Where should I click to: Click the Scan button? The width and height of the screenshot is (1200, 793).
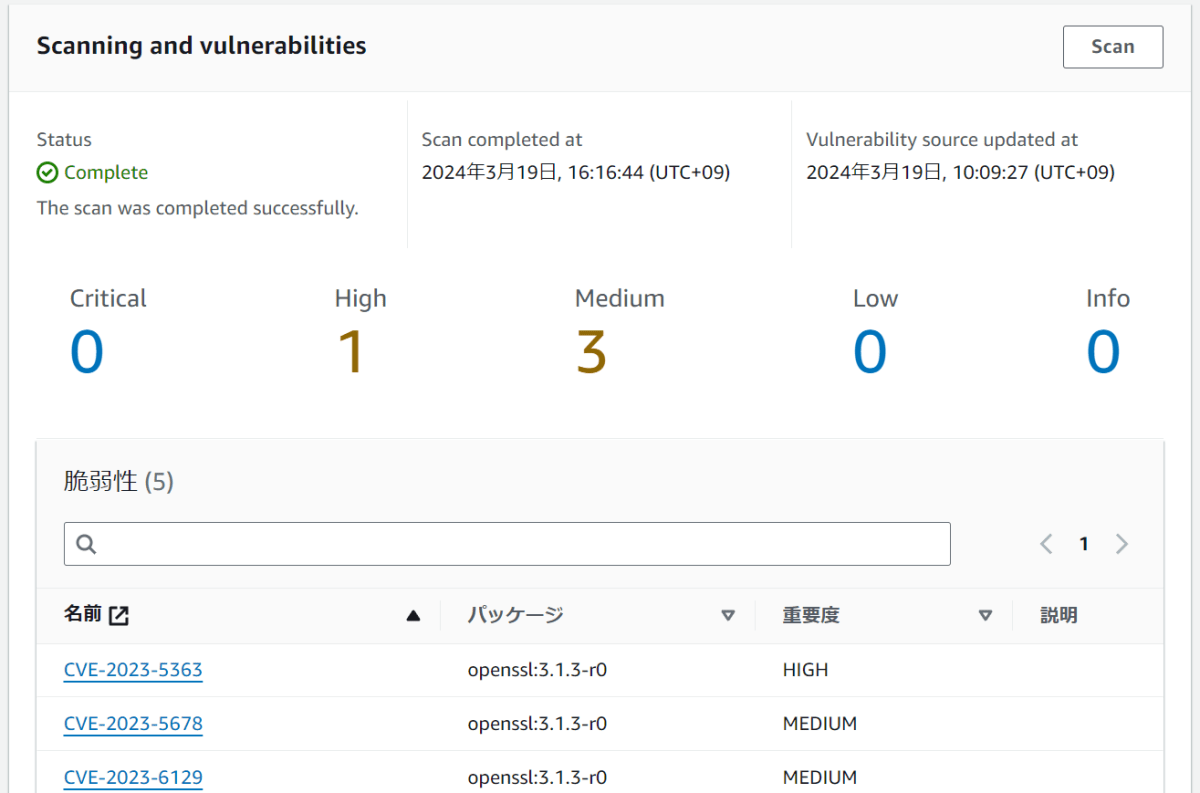point(1112,47)
